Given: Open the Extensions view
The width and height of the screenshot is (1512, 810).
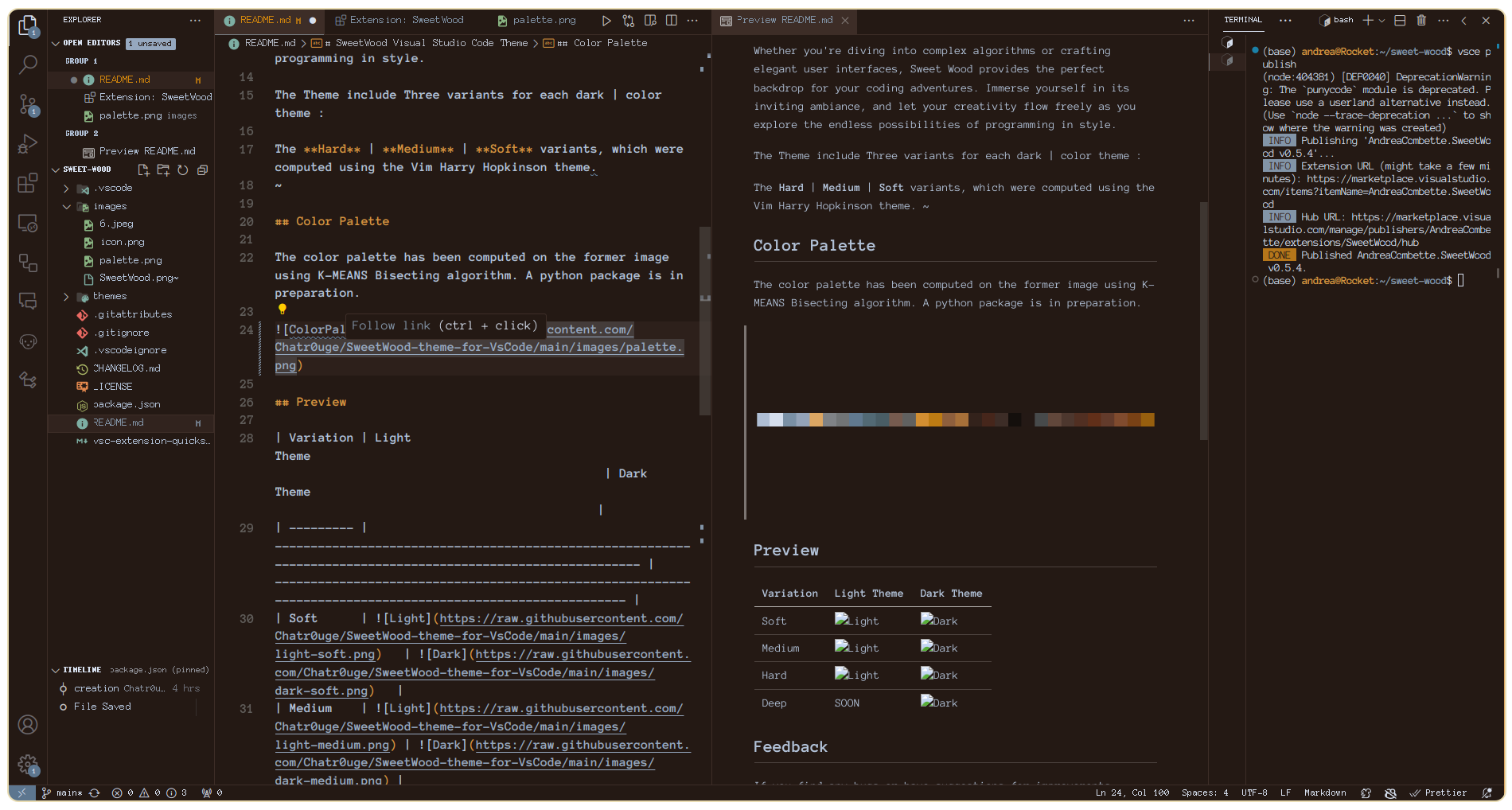Looking at the screenshot, I should [28, 183].
